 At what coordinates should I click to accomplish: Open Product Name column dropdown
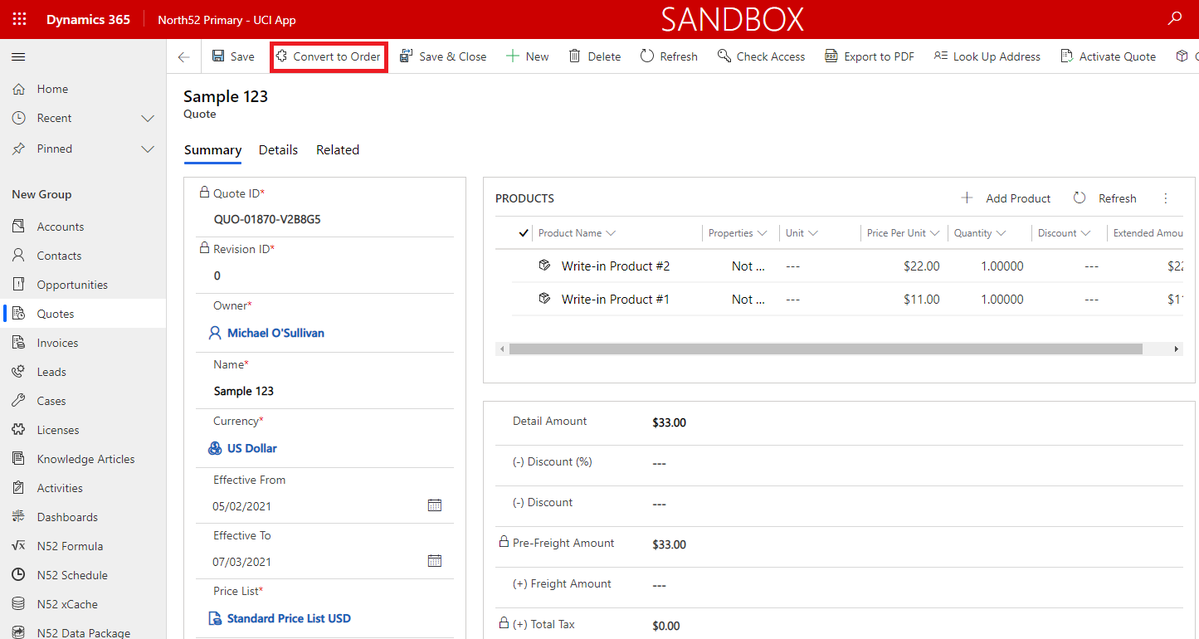[x=610, y=233]
